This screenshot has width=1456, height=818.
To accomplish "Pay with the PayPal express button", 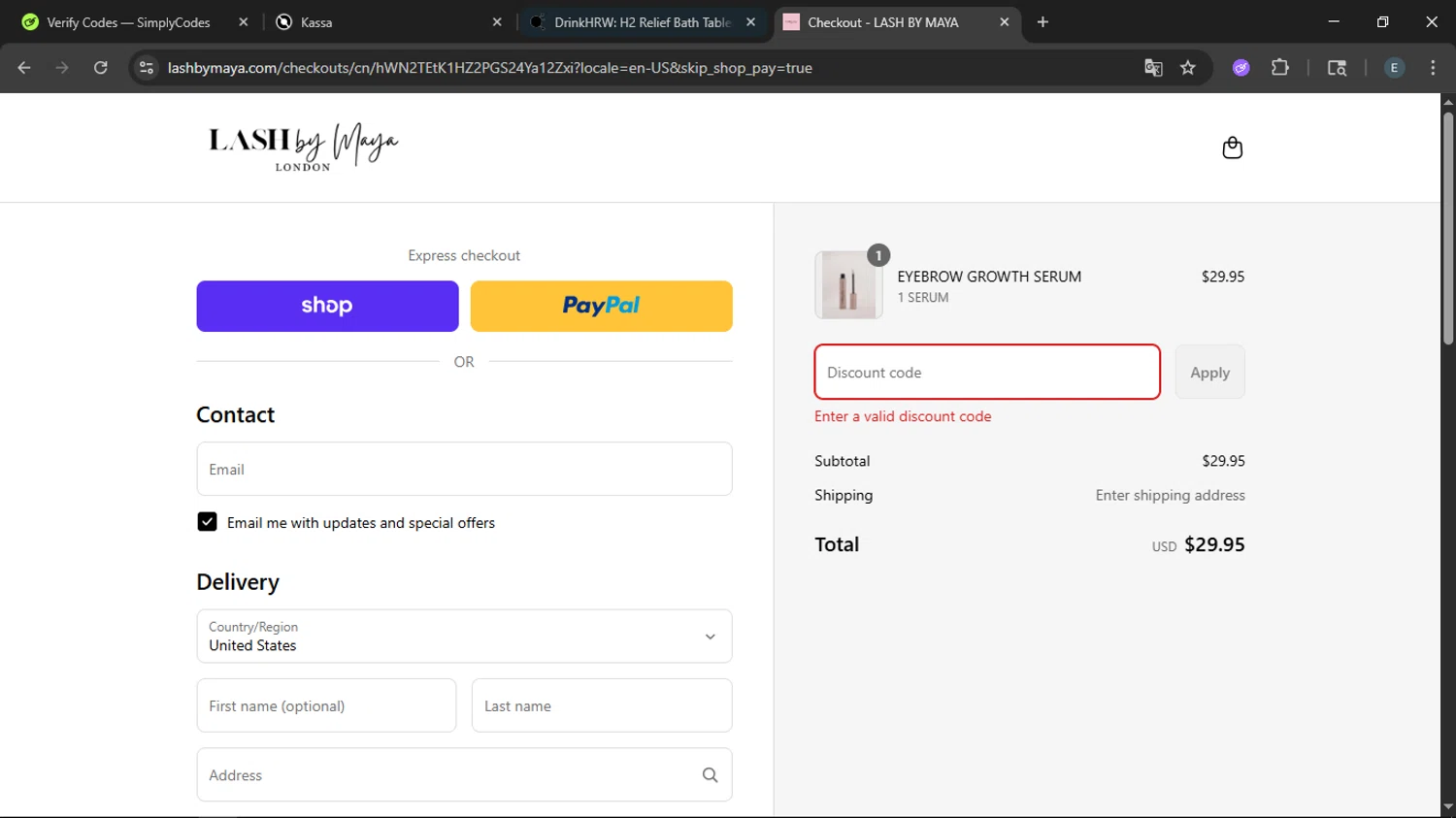I will pos(601,307).
